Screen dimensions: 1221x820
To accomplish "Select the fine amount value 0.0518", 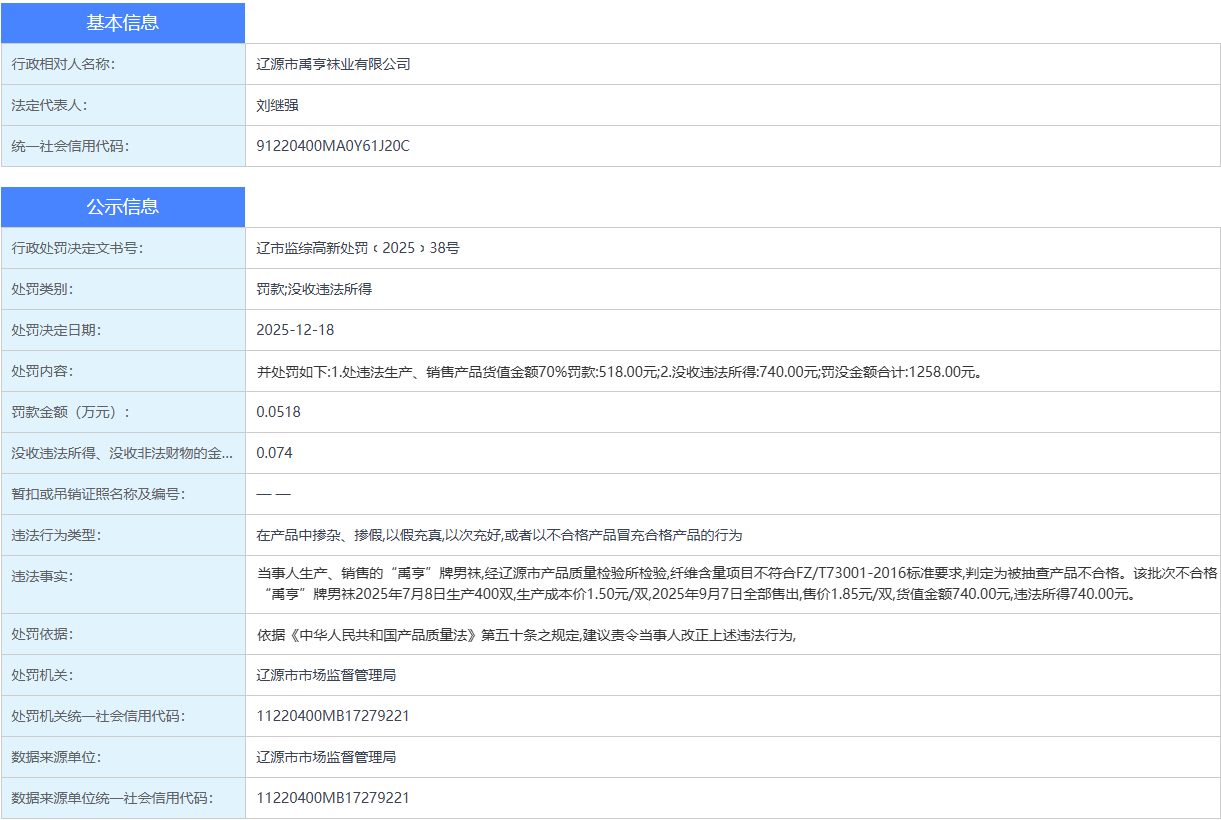I will pyautogui.click(x=275, y=410).
